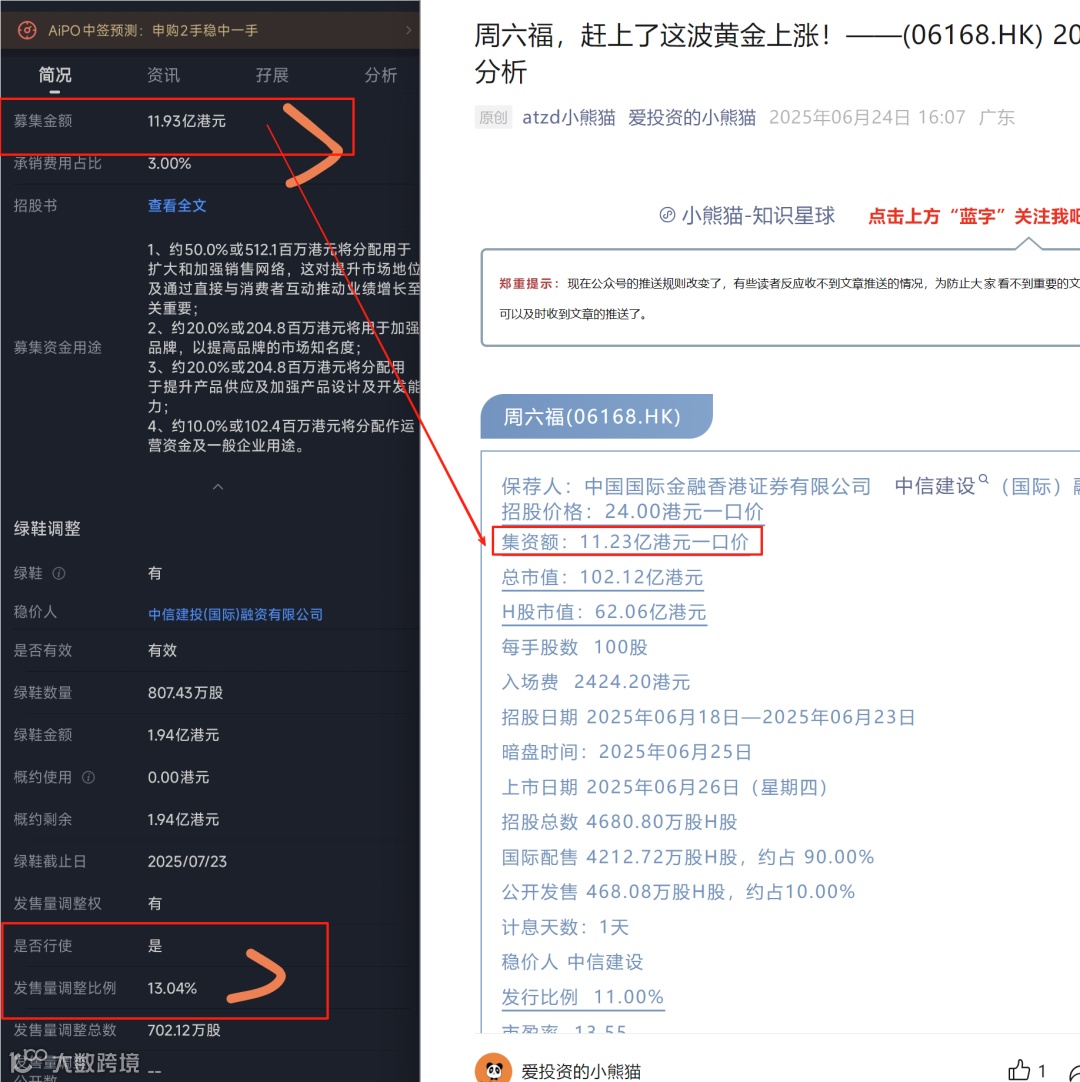Select the 13.04% adjustment ratio value
The image size is (1080, 1082).
tap(172, 988)
